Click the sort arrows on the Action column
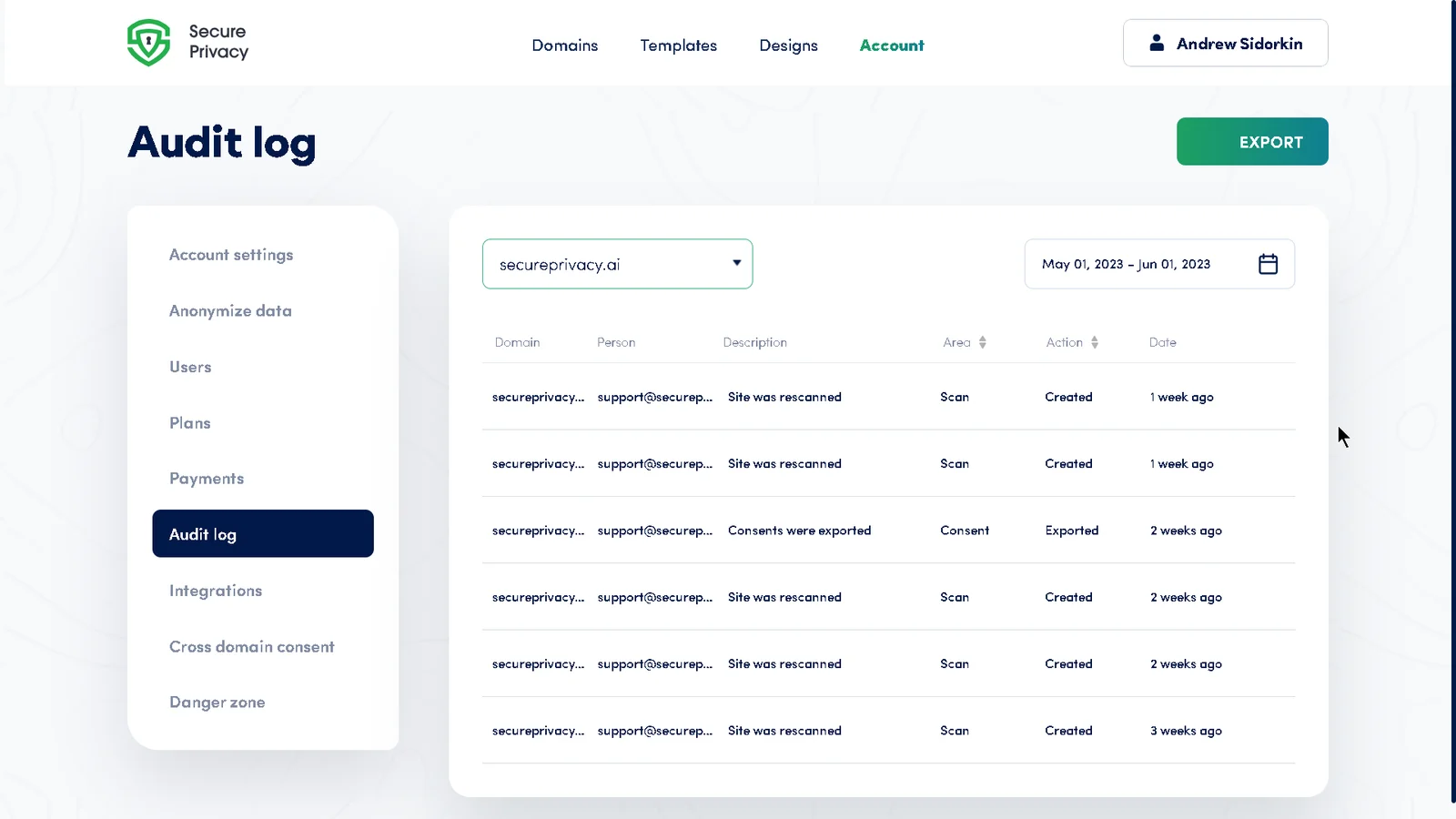The width and height of the screenshot is (1456, 819). (1095, 342)
